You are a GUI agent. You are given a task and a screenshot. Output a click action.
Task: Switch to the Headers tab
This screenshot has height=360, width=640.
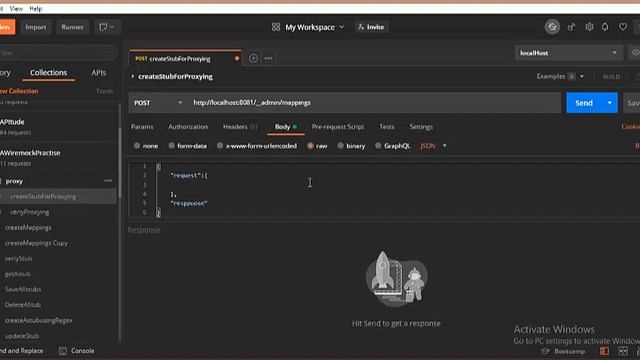240,127
